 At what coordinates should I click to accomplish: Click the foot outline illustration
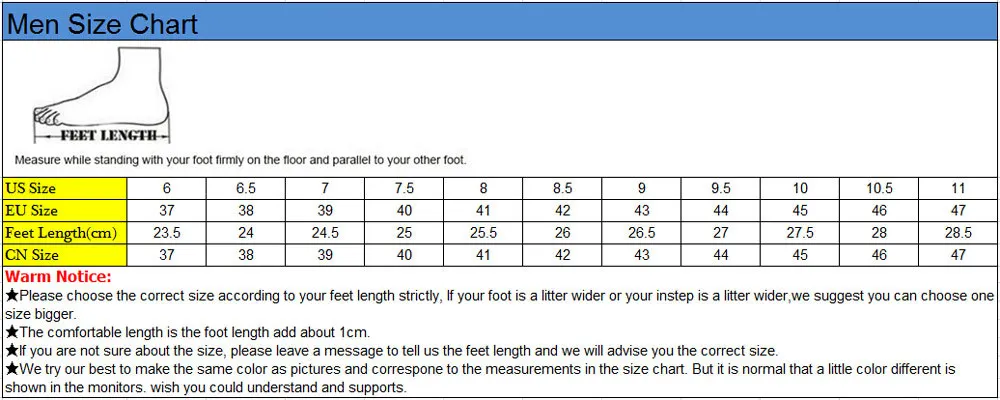tap(101, 93)
